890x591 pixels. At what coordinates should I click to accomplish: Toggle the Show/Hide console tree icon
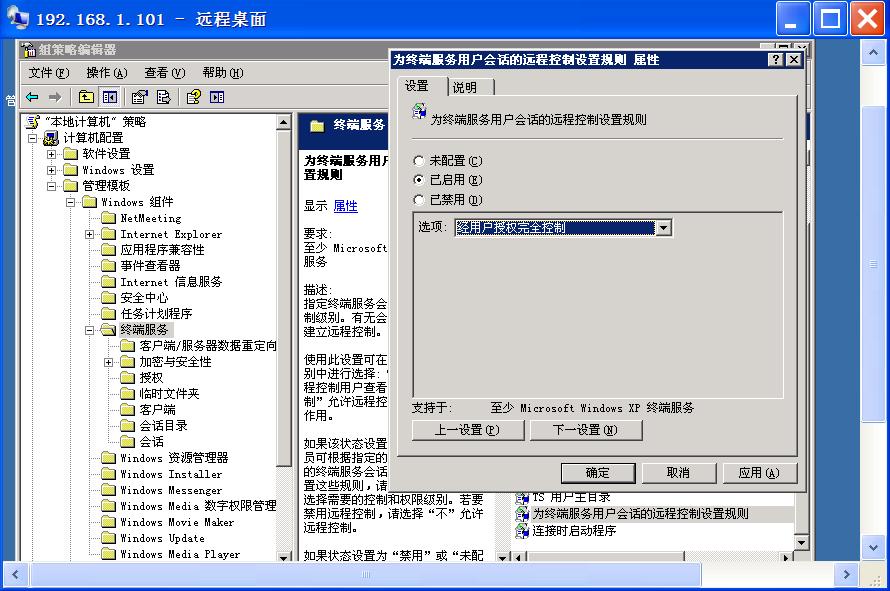[x=110, y=97]
